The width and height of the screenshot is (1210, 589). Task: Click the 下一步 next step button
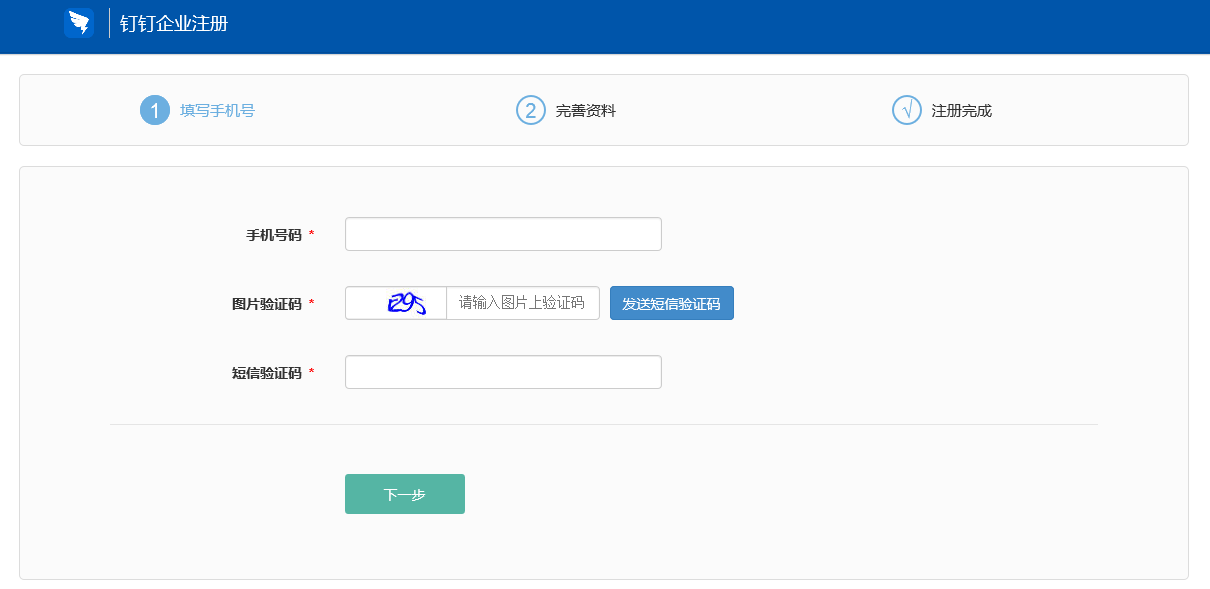(x=405, y=494)
